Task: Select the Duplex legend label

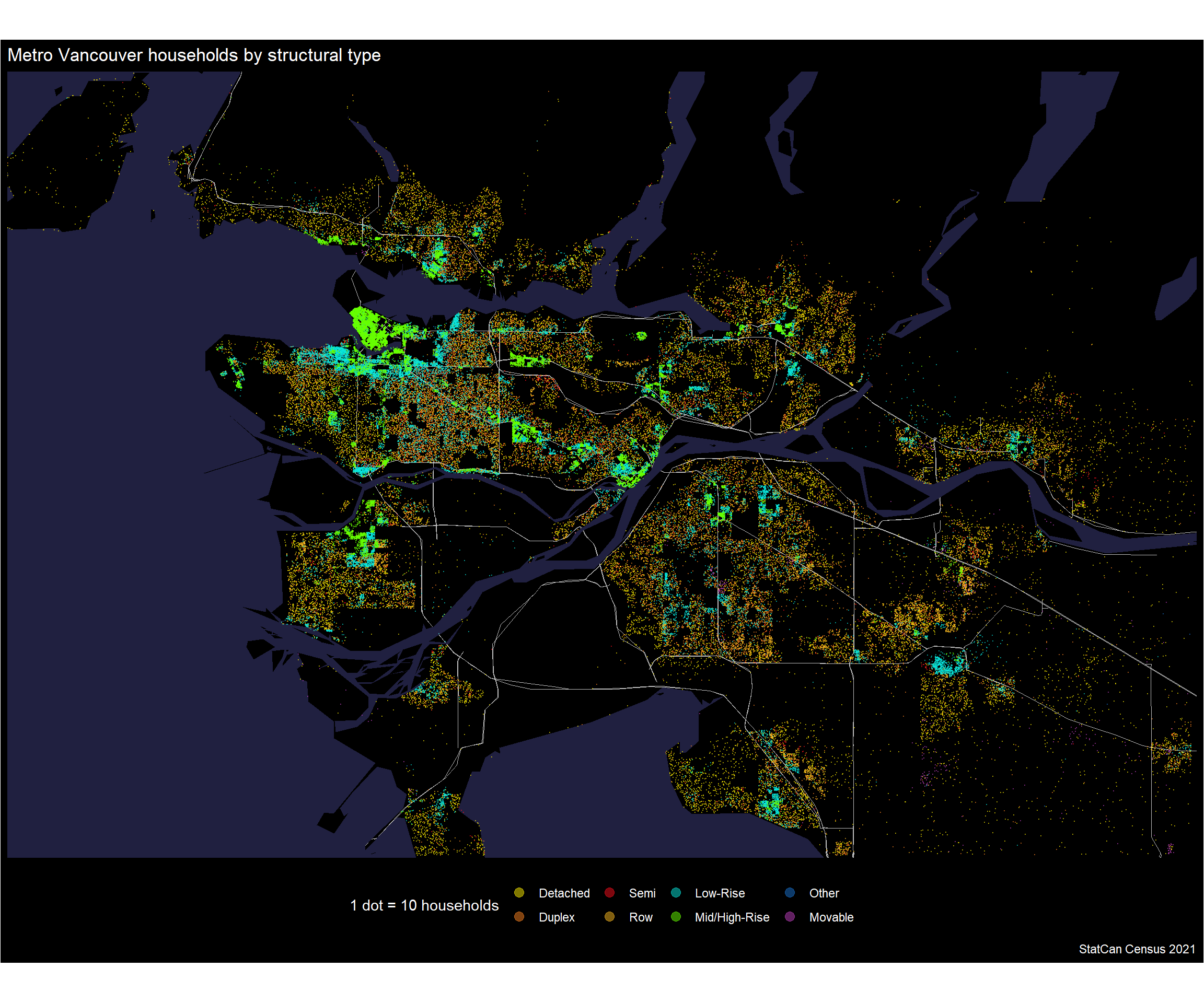Action: [556, 917]
